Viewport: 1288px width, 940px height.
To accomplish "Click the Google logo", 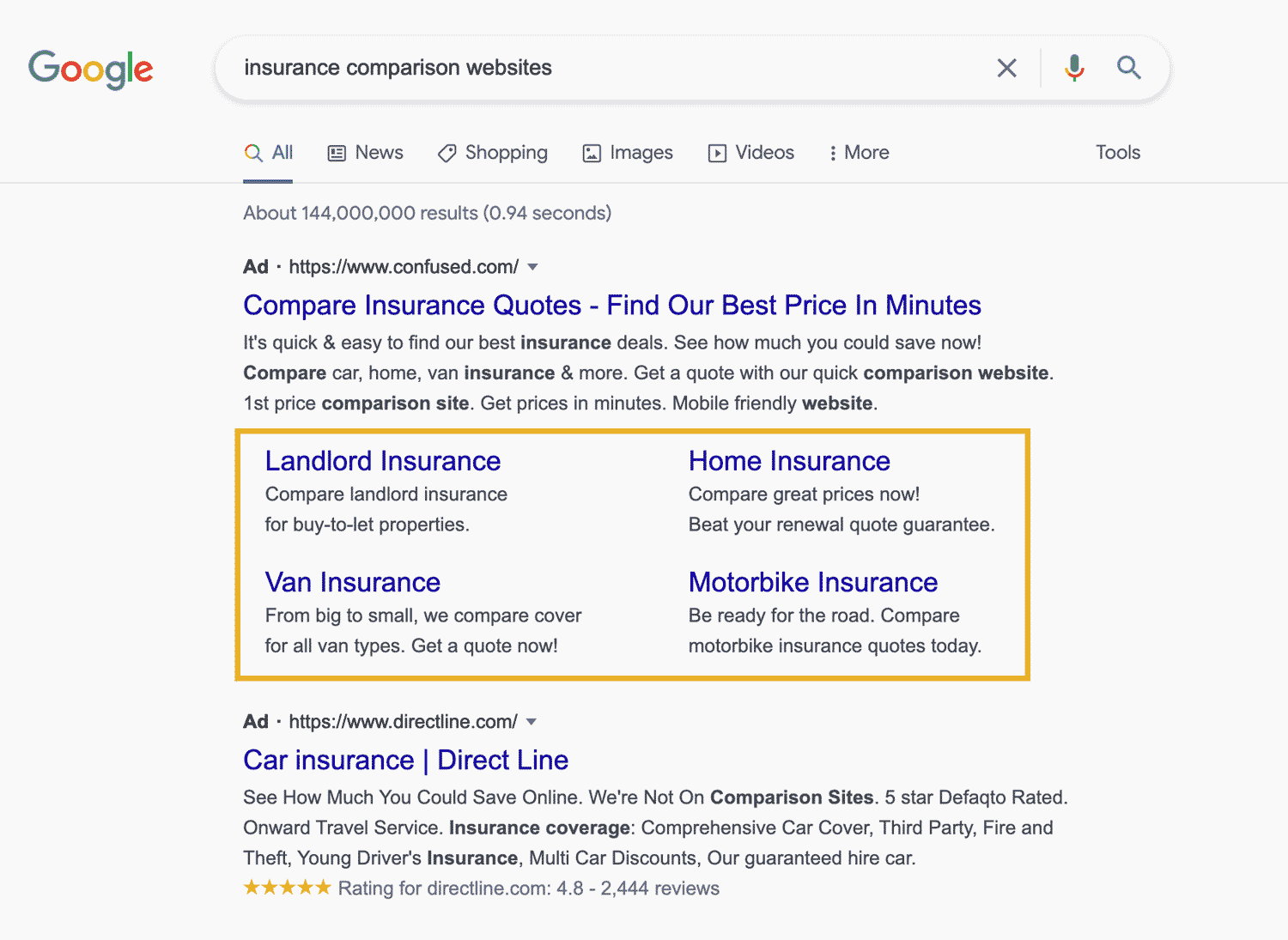I will (90, 69).
